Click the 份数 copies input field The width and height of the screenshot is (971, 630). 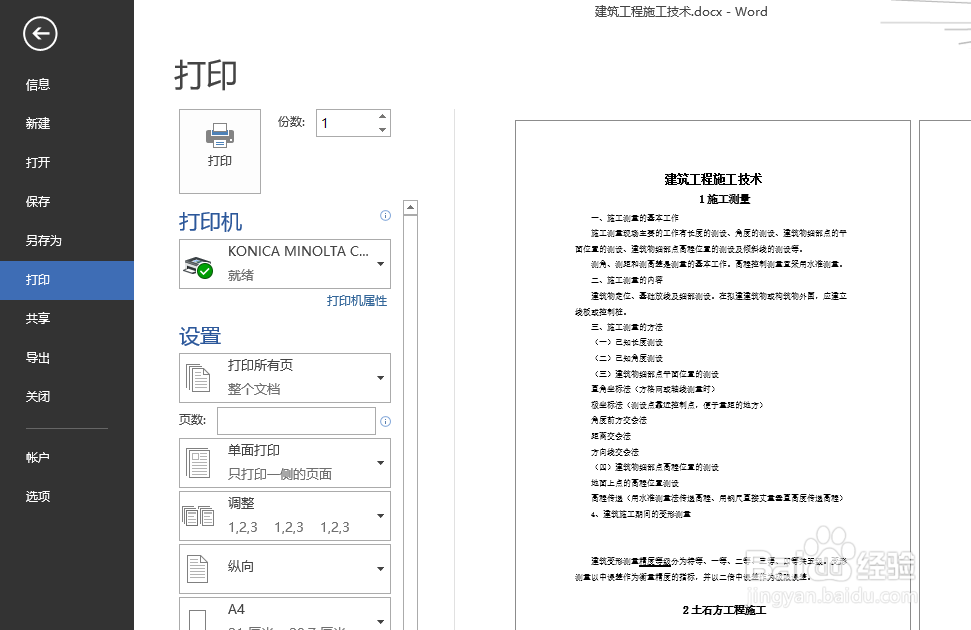tap(346, 123)
